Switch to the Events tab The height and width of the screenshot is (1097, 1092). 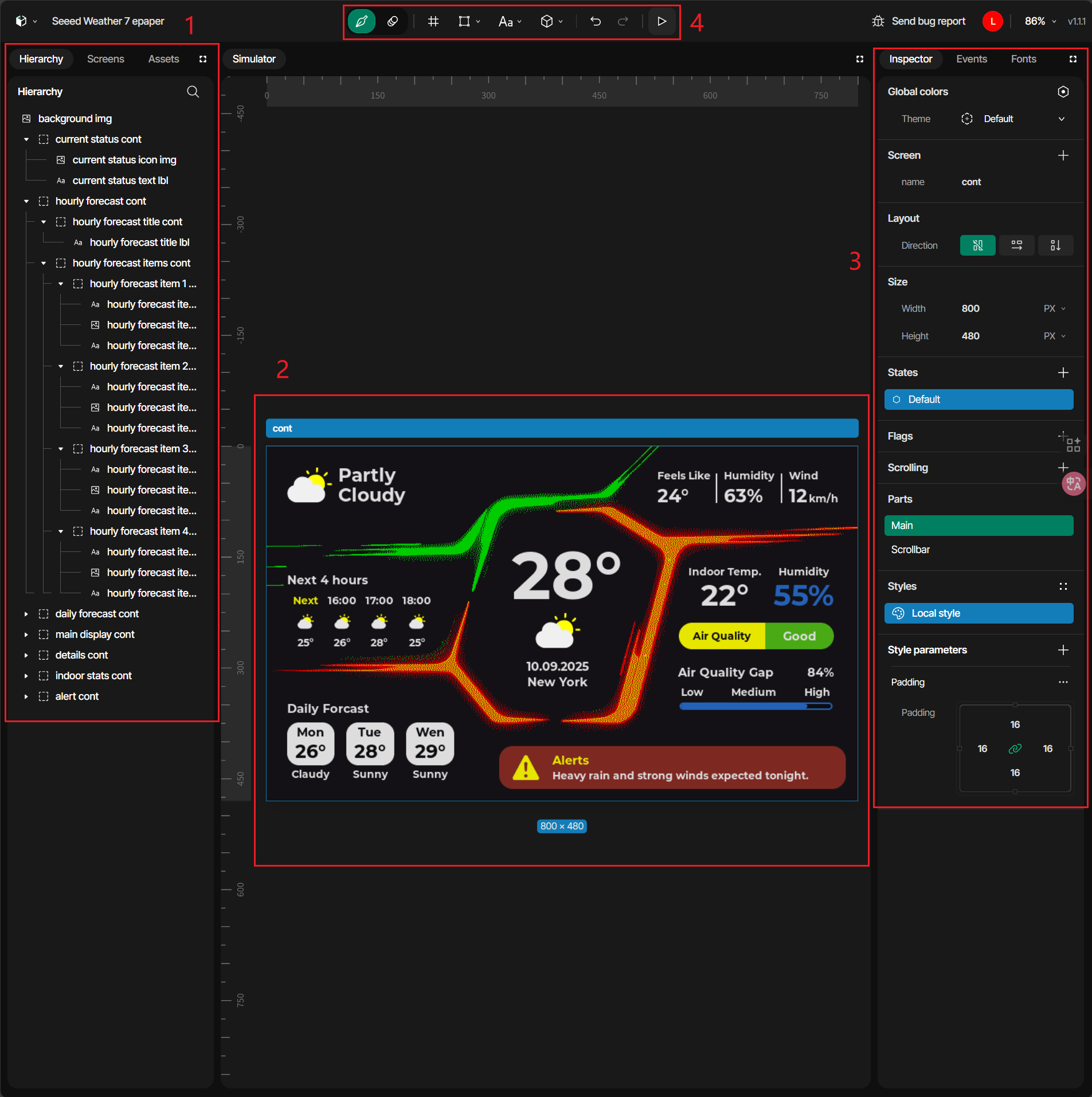(971, 59)
